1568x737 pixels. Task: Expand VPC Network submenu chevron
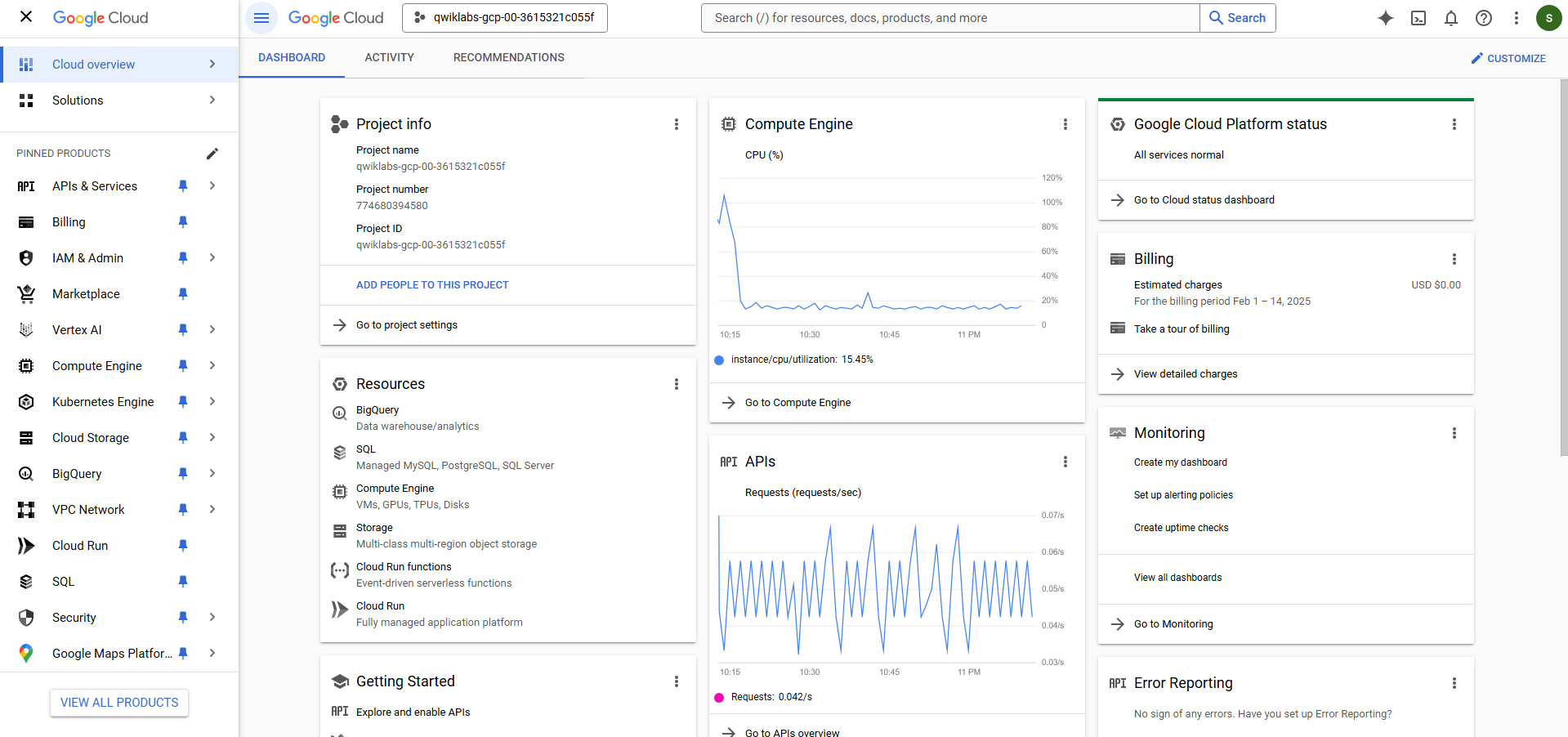(x=212, y=509)
